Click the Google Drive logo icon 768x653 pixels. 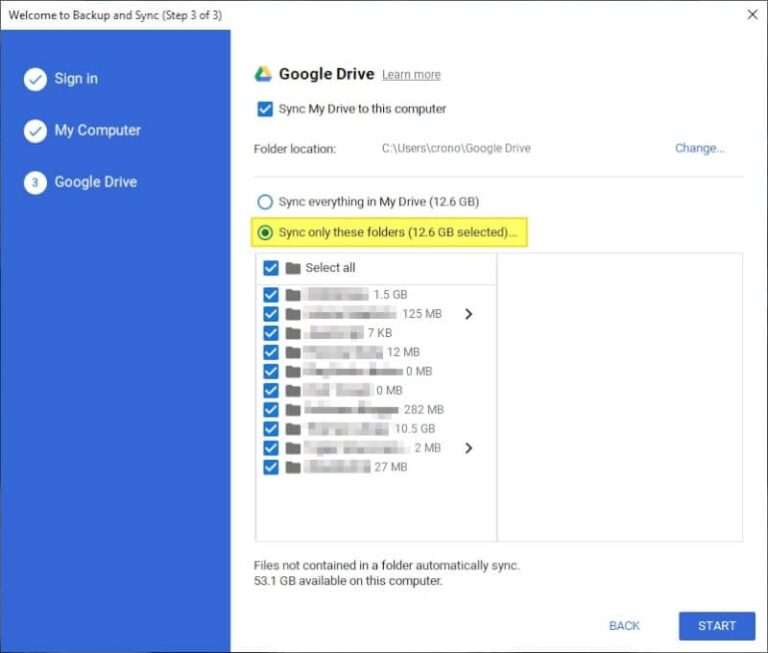pyautogui.click(x=263, y=74)
